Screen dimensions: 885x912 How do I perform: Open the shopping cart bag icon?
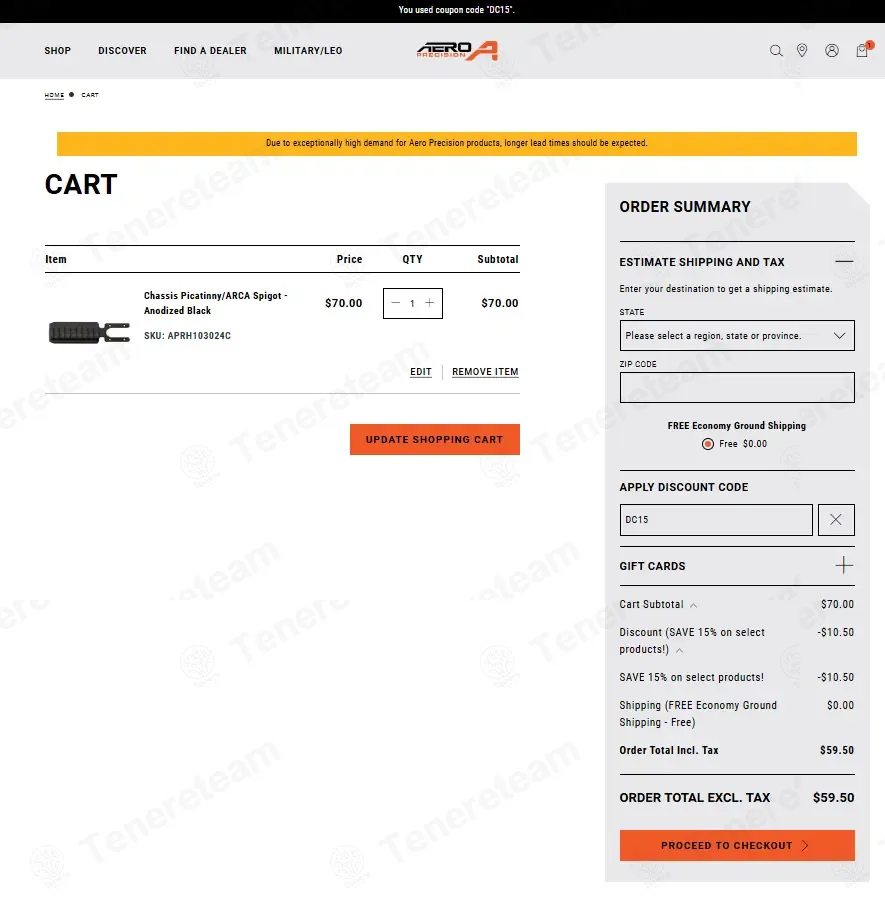[862, 50]
